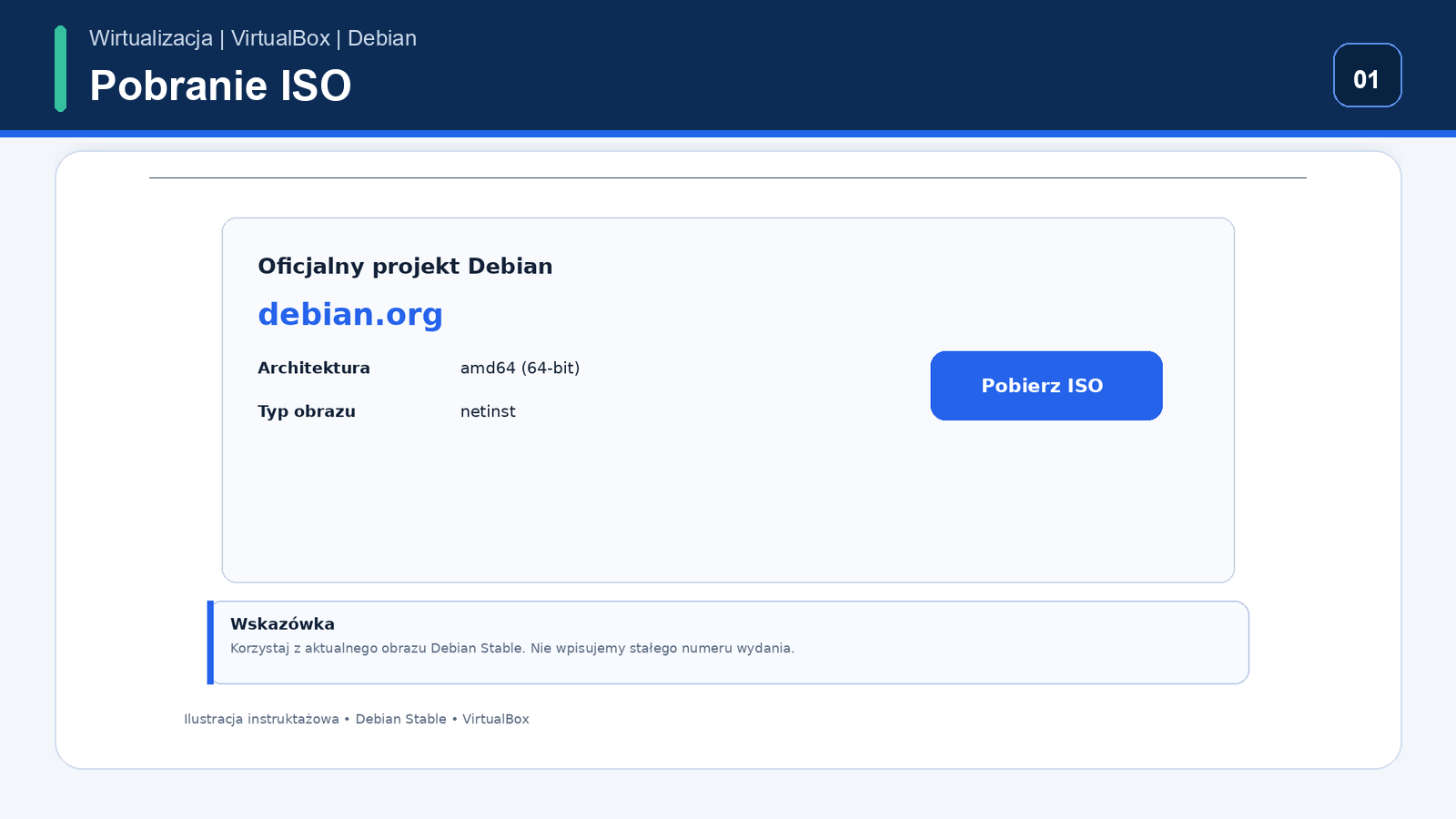Click the Pobierz ISO button

tap(1046, 386)
